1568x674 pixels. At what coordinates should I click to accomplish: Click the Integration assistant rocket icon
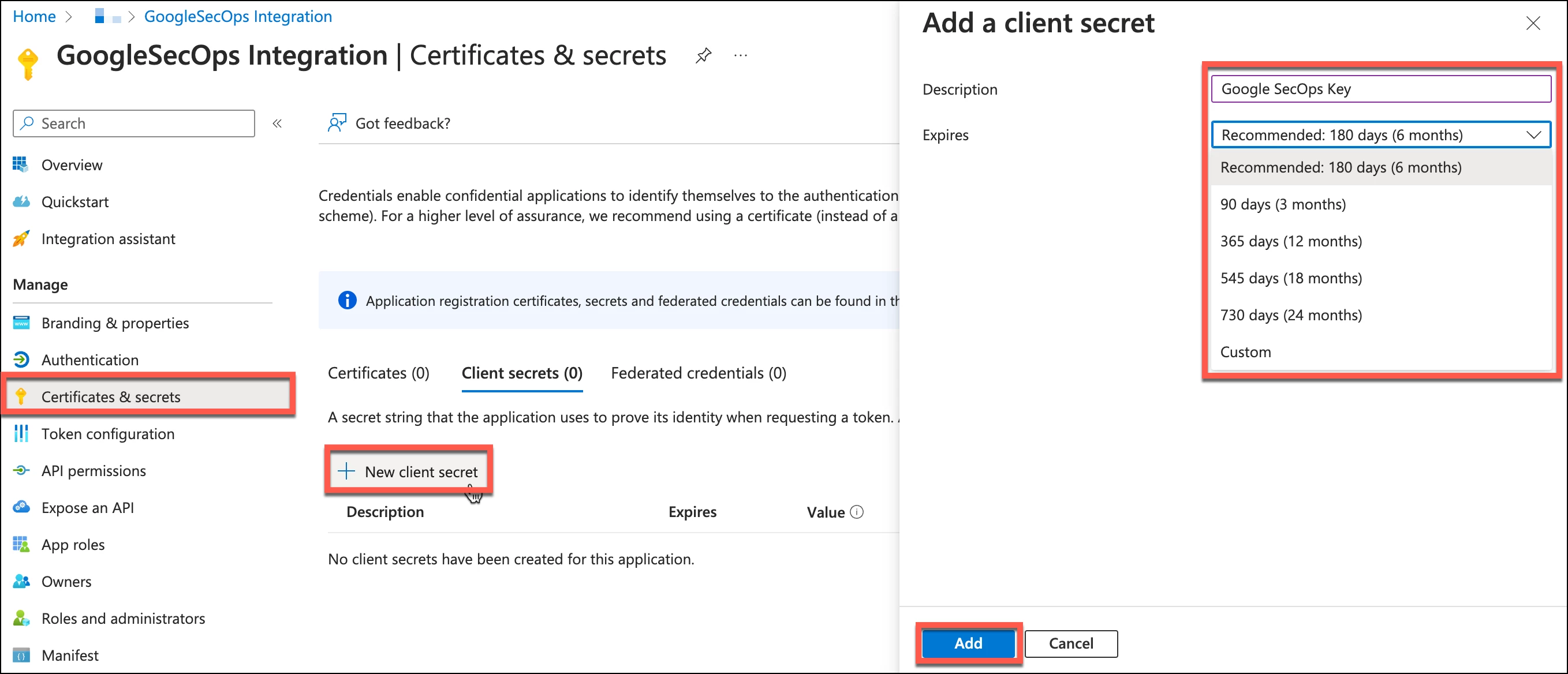(x=21, y=238)
